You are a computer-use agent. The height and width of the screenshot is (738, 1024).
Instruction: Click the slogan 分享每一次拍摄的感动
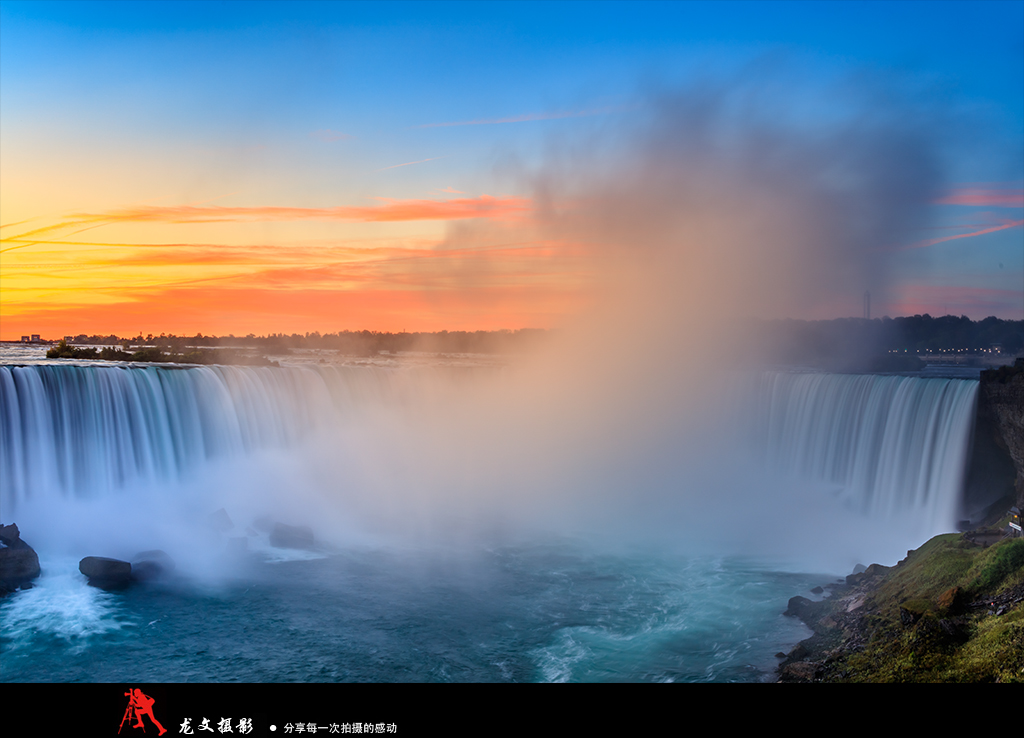click(340, 728)
